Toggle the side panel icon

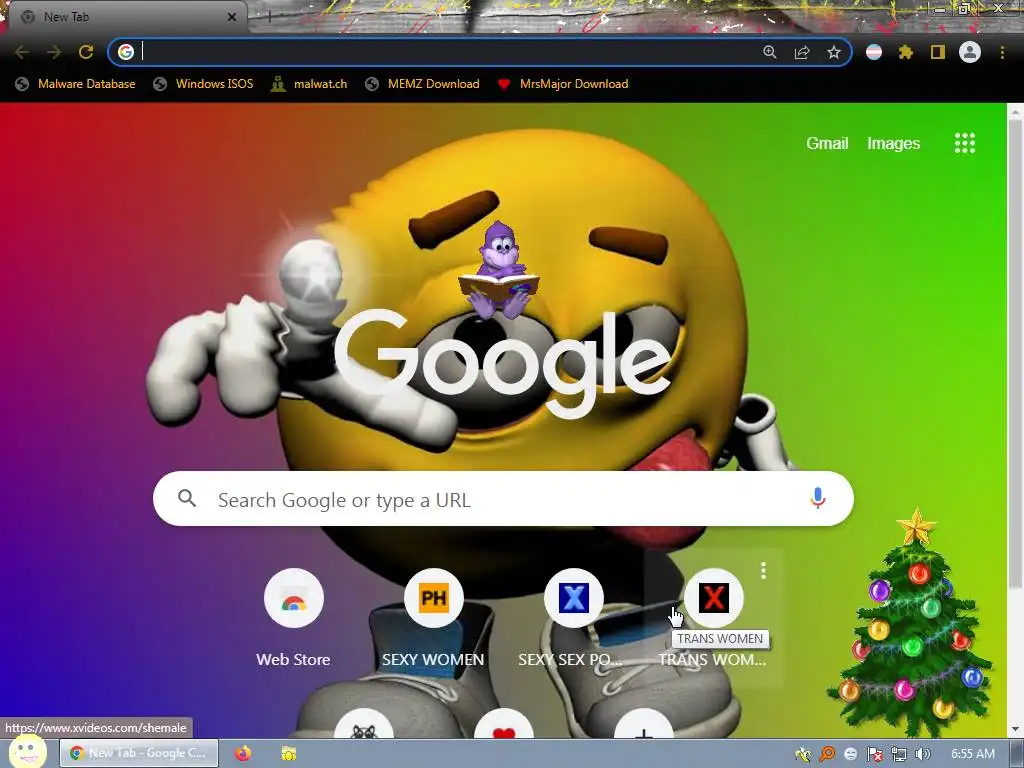(938, 52)
